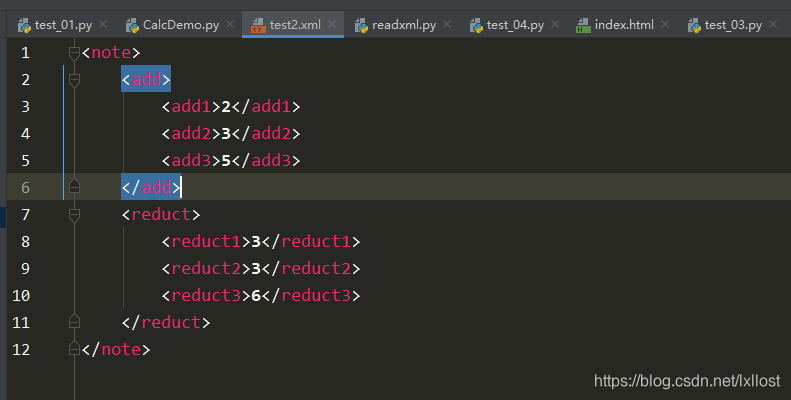This screenshot has width=791, height=400.
Task: Switch to the index.html tab
Action: (624, 25)
